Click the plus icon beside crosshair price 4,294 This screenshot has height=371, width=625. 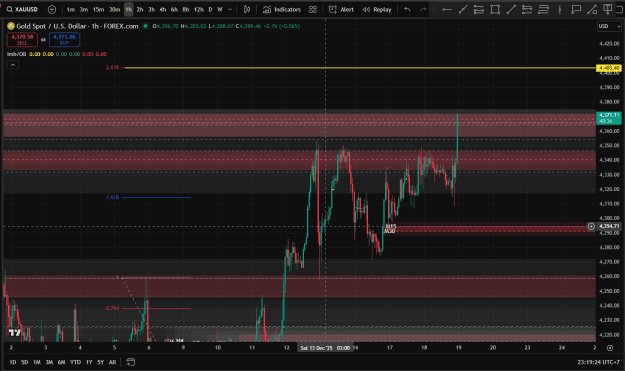tap(591, 226)
